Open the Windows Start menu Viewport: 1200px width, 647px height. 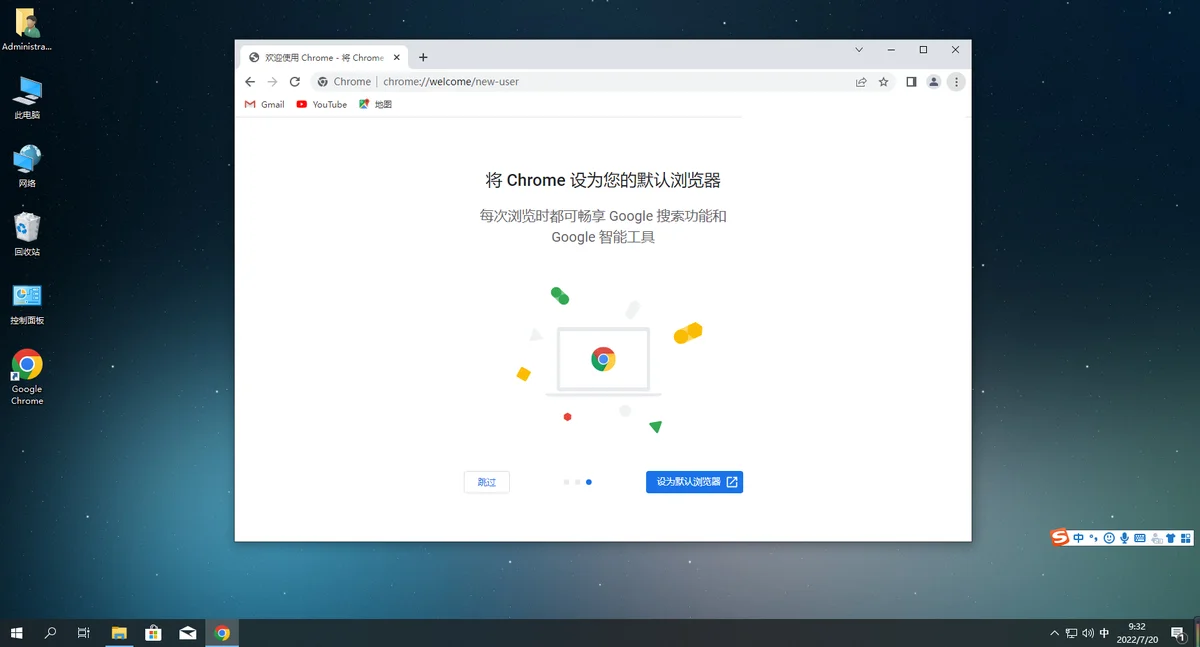pyautogui.click(x=17, y=633)
